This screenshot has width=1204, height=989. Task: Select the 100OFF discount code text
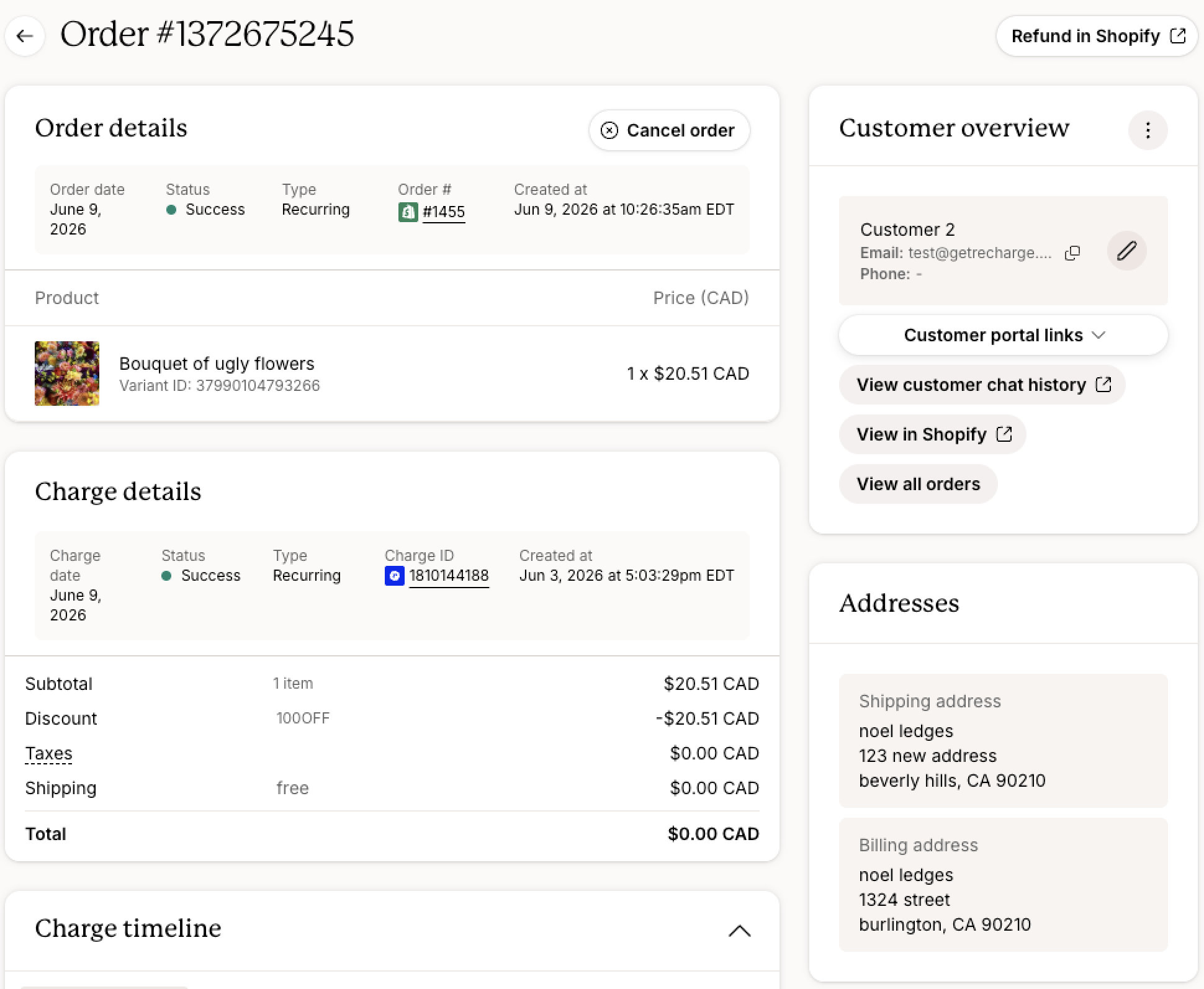303,718
